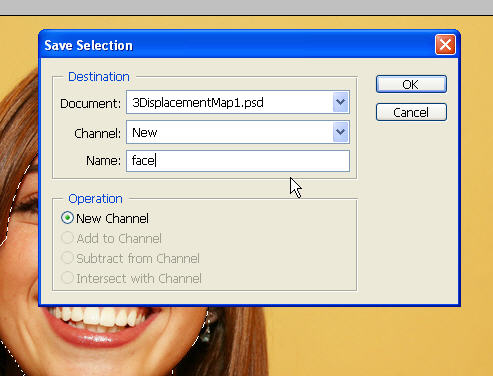Click the 3DisplacementMap1.psd document value
493x376 pixels.
pos(198,102)
